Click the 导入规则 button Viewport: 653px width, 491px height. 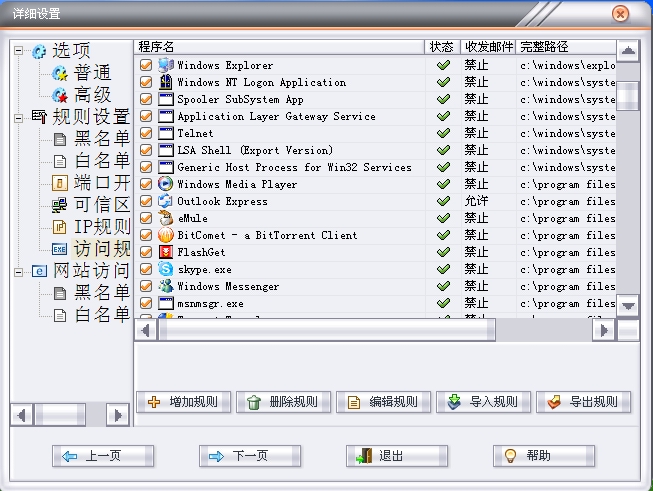click(x=483, y=402)
